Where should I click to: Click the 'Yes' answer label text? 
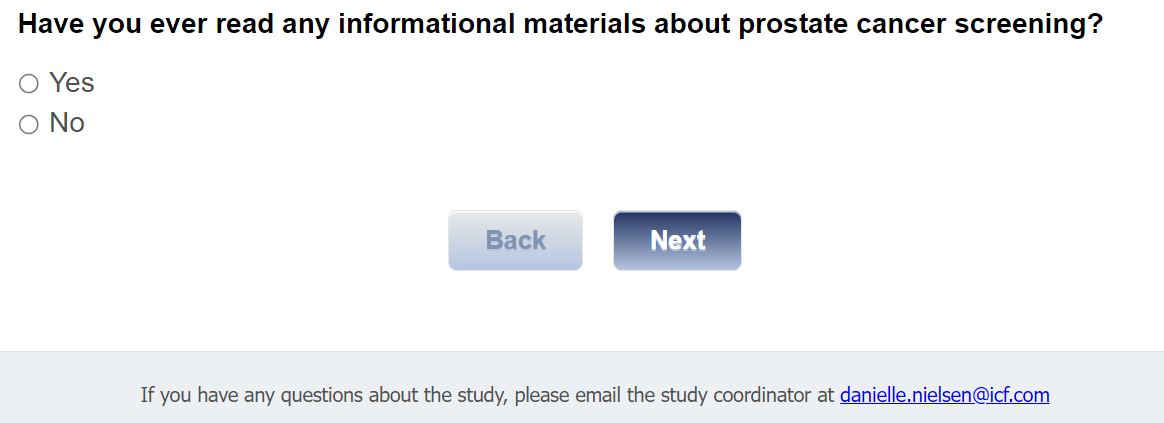pos(72,83)
